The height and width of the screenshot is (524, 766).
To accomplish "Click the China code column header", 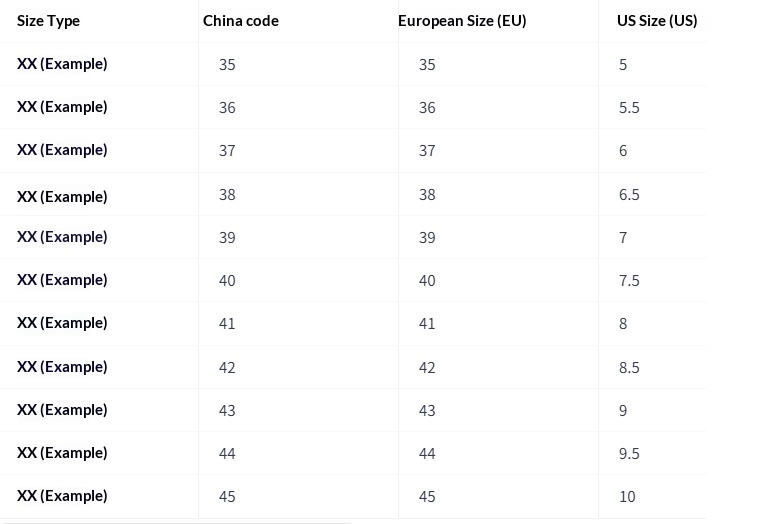I will [240, 21].
